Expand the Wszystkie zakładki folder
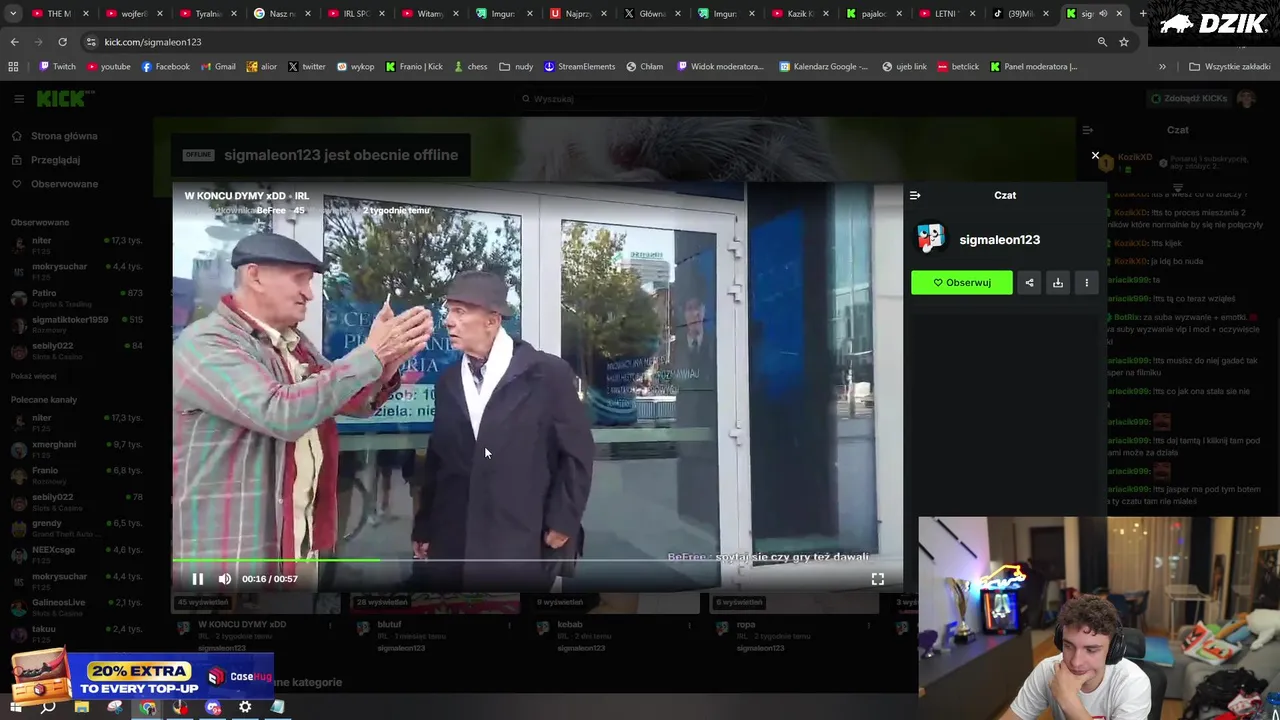1280x720 pixels. (1229, 67)
